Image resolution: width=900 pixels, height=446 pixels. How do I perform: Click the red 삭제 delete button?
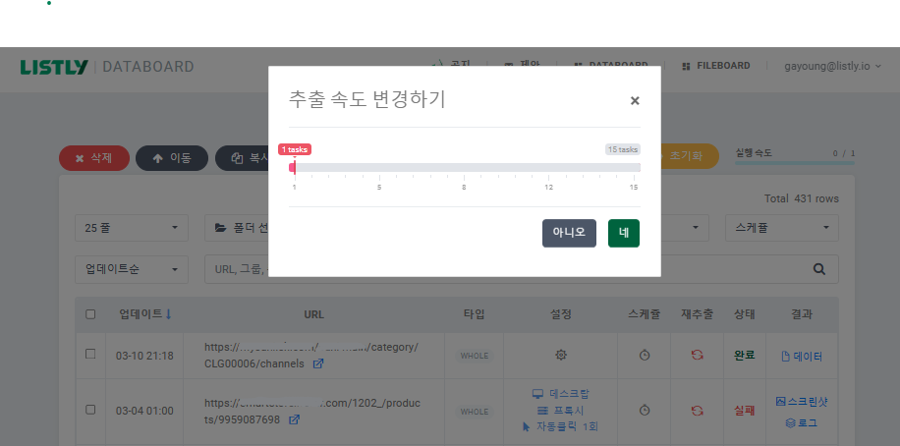[x=94, y=158]
